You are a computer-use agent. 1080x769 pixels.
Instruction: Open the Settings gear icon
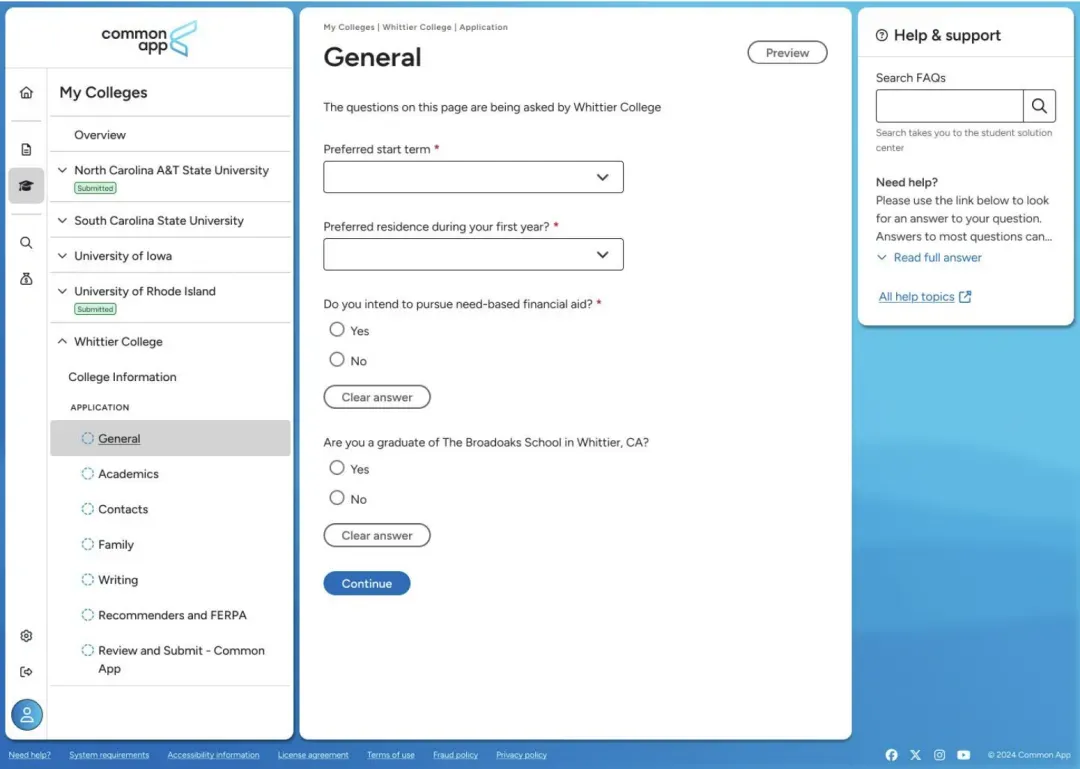[26, 635]
